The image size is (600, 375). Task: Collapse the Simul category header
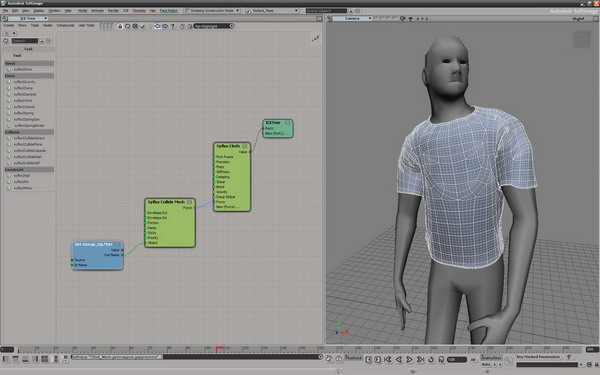tap(29, 63)
